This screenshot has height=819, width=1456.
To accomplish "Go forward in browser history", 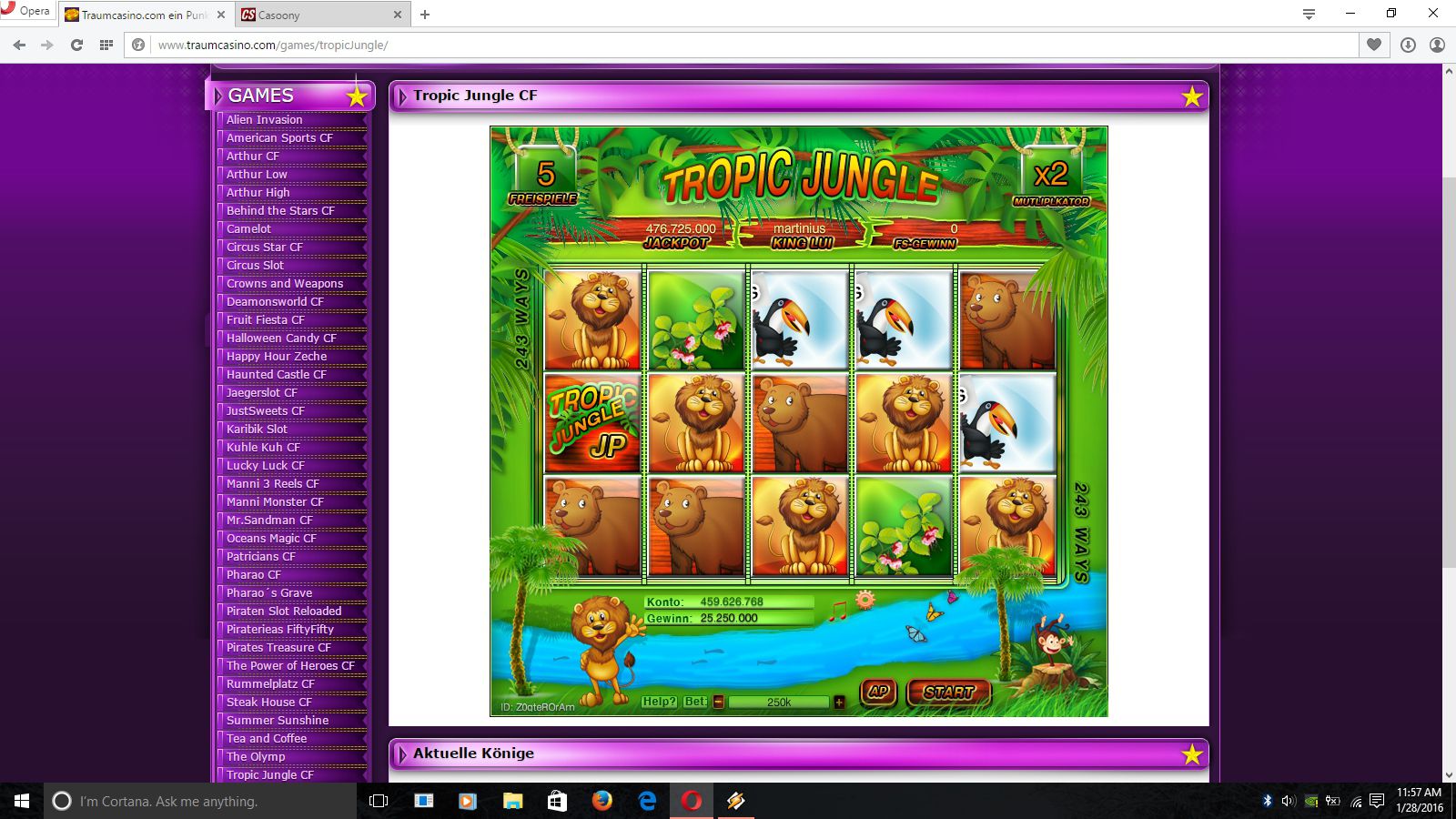I will tap(47, 45).
